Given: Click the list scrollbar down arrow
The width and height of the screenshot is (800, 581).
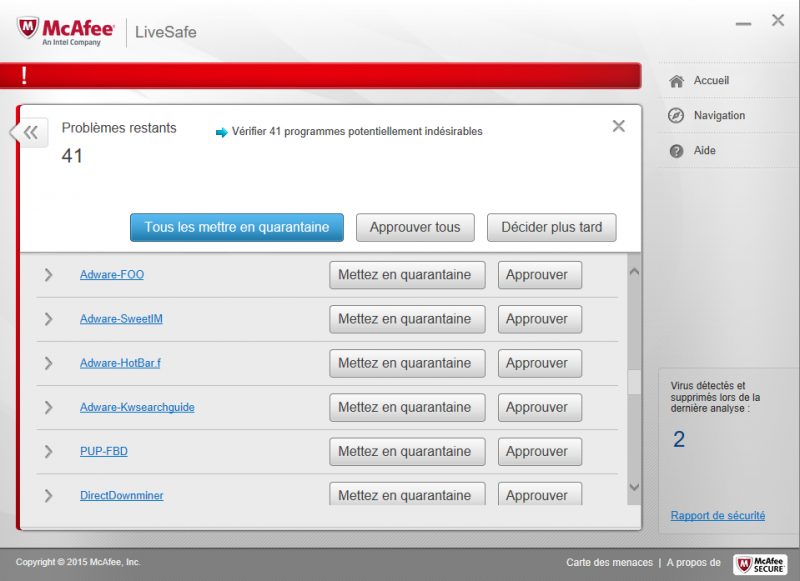Looking at the screenshot, I should click(x=634, y=487).
